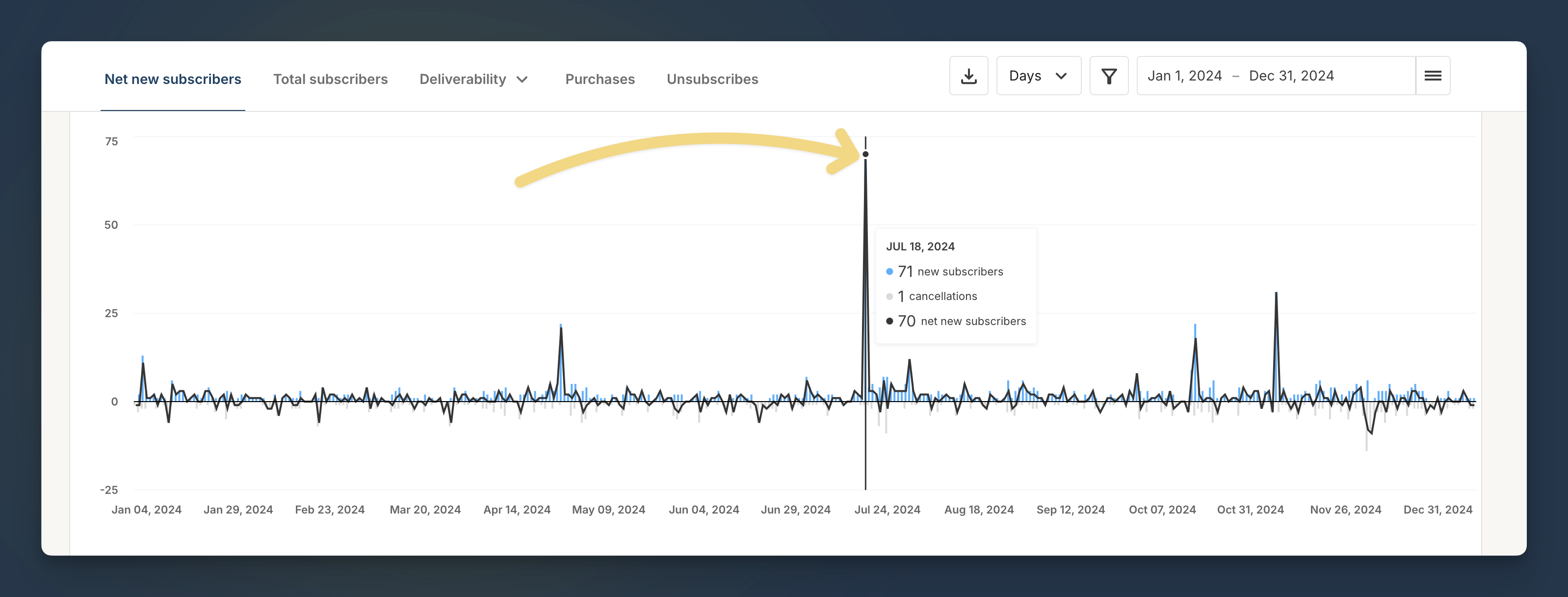Image resolution: width=1568 pixels, height=597 pixels.
Task: Click the gray cancellations legend dot
Action: tap(889, 297)
